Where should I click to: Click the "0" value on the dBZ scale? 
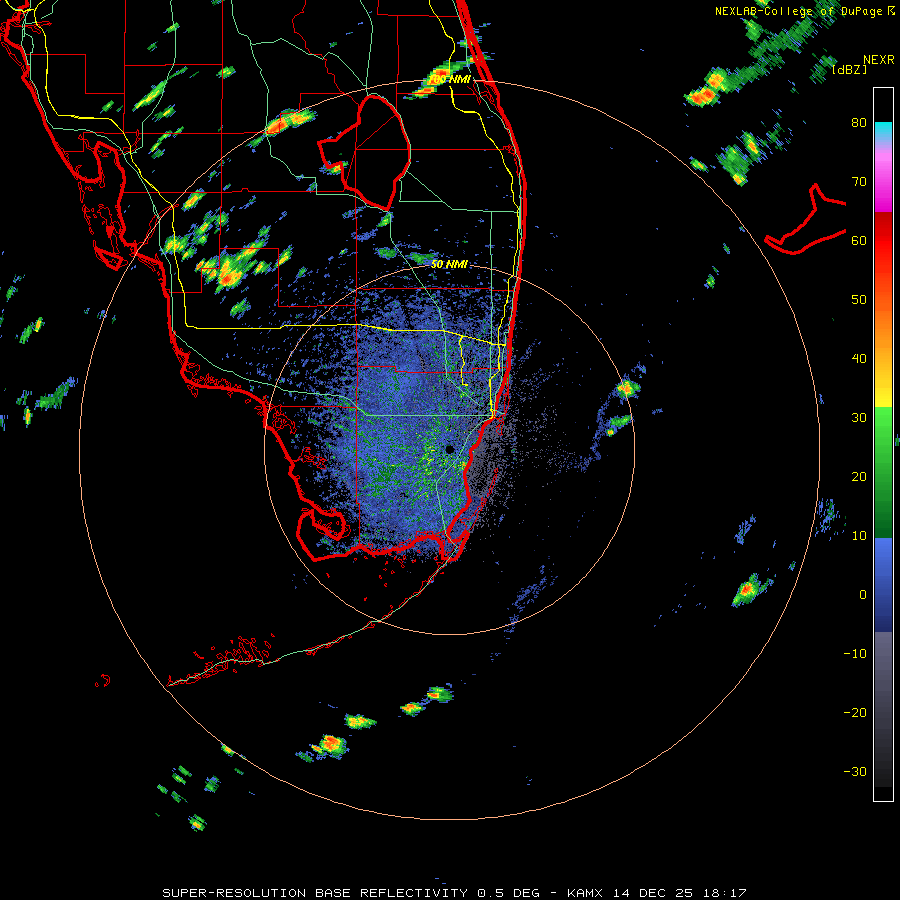[x=863, y=595]
